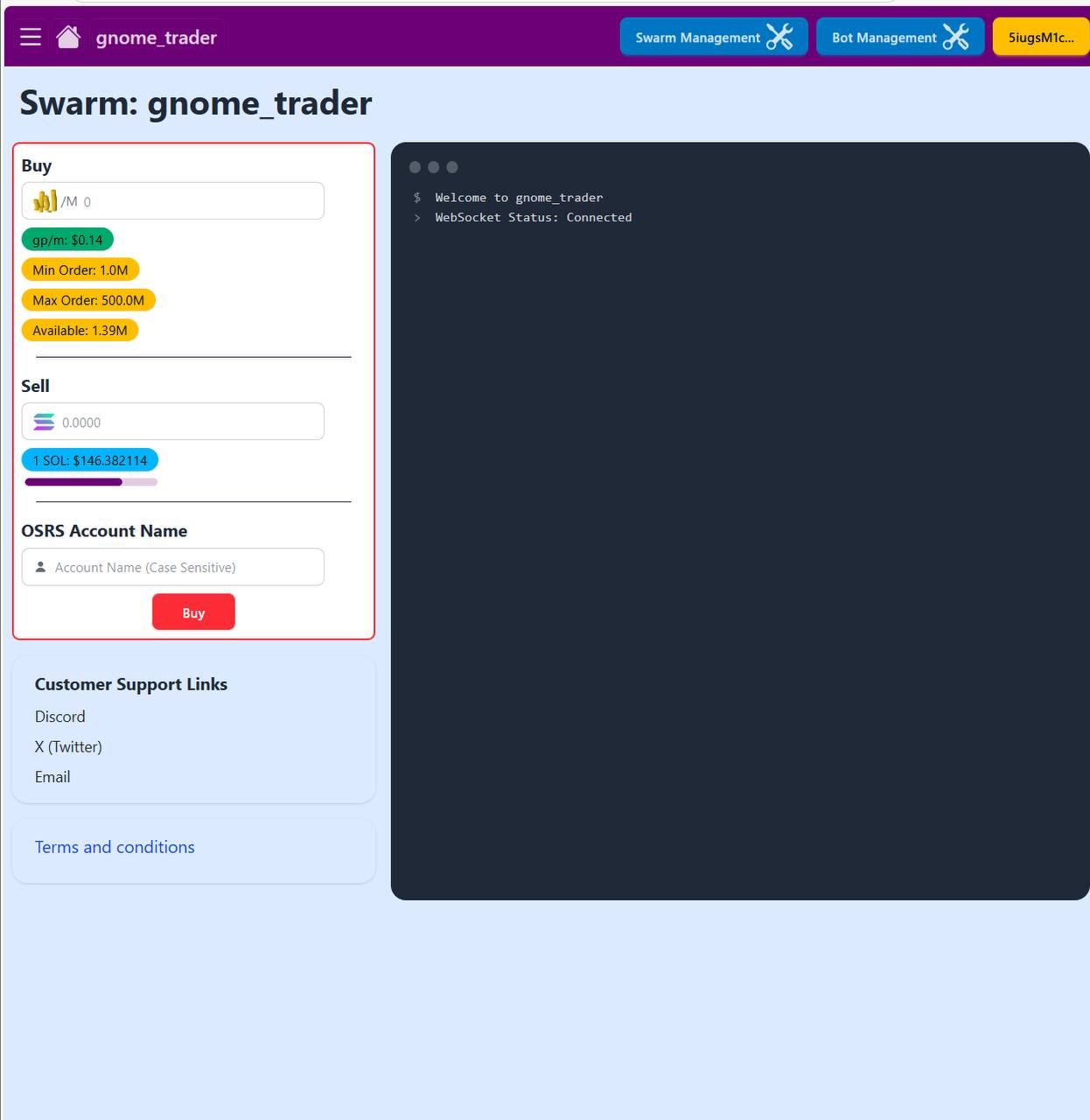Open Bot Management
Screen dimensions: 1090x1120
click(900, 37)
